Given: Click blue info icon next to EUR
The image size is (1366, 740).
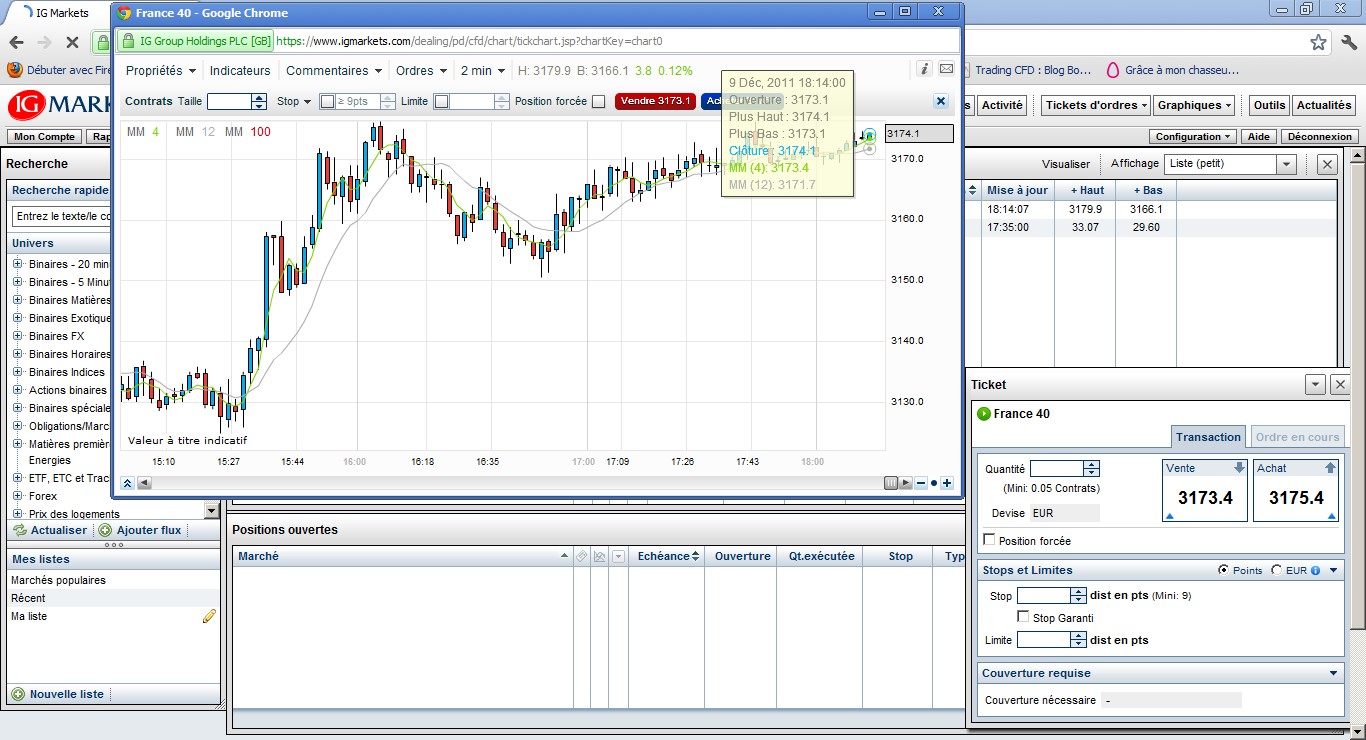Looking at the screenshot, I should click(1315, 570).
